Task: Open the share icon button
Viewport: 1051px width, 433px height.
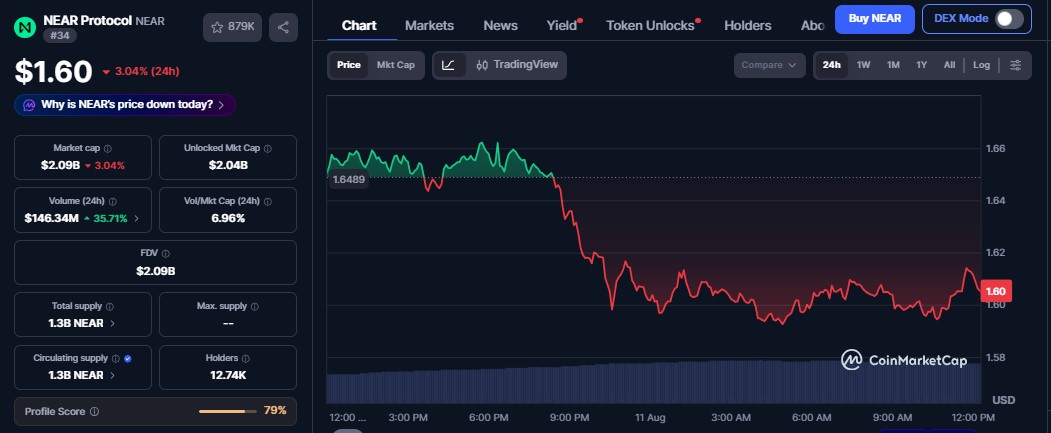Action: click(x=284, y=27)
